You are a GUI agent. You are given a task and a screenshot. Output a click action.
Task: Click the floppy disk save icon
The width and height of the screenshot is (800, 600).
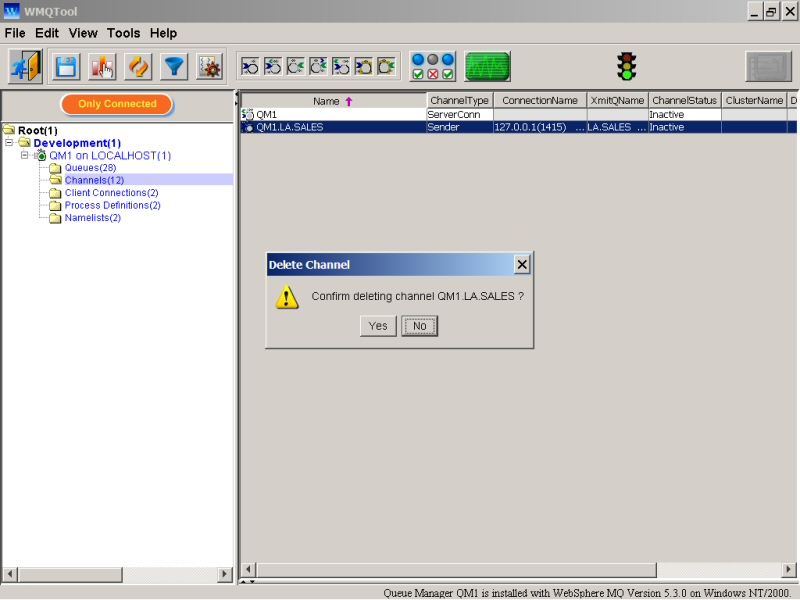(x=66, y=67)
